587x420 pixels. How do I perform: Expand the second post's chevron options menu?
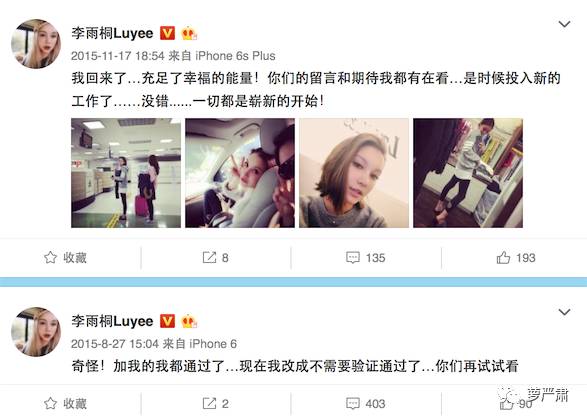564,312
